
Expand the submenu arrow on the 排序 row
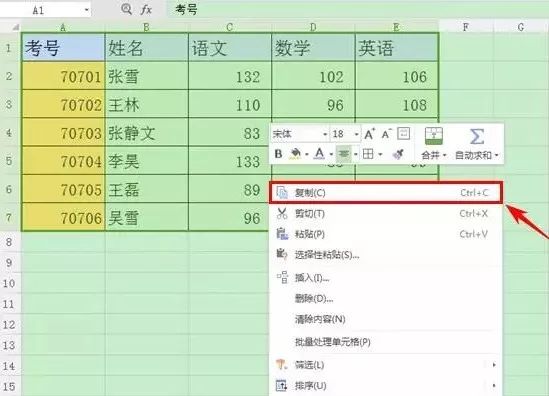494,386
